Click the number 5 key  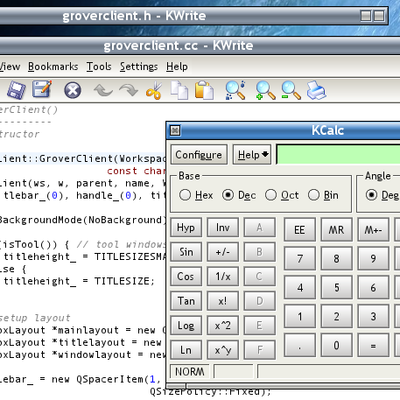pos(336,287)
